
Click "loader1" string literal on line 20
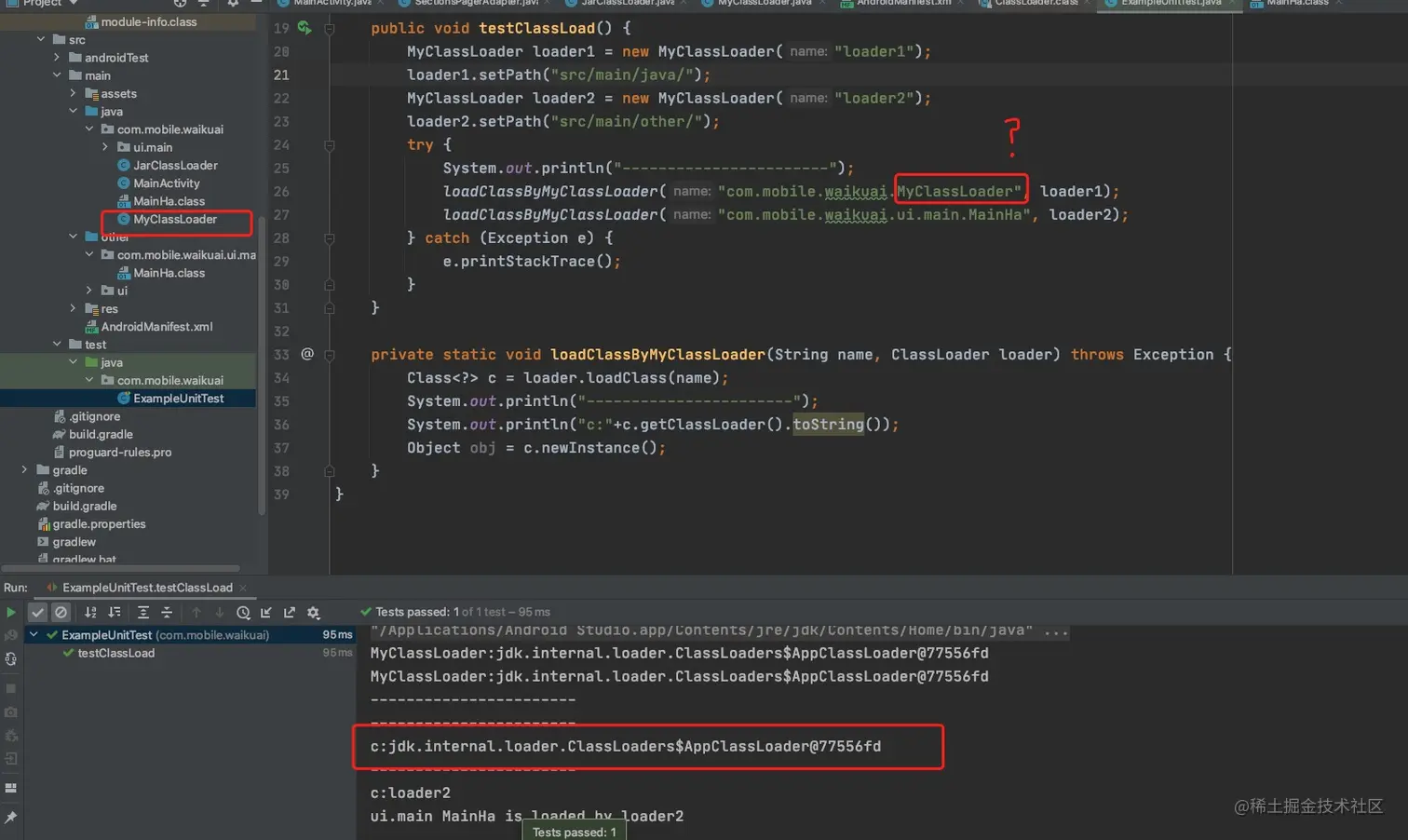pyautogui.click(x=873, y=51)
